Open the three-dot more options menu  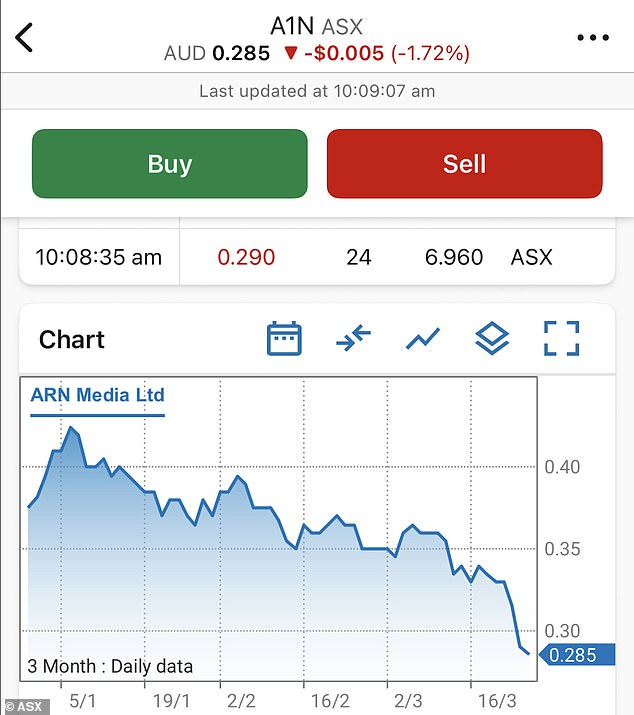[x=592, y=38]
